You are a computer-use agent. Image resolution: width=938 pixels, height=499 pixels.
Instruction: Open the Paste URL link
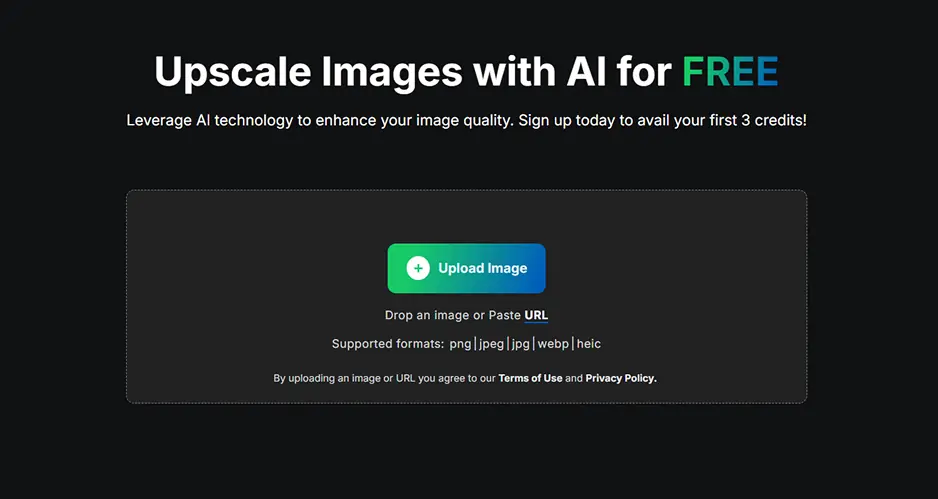coord(536,315)
